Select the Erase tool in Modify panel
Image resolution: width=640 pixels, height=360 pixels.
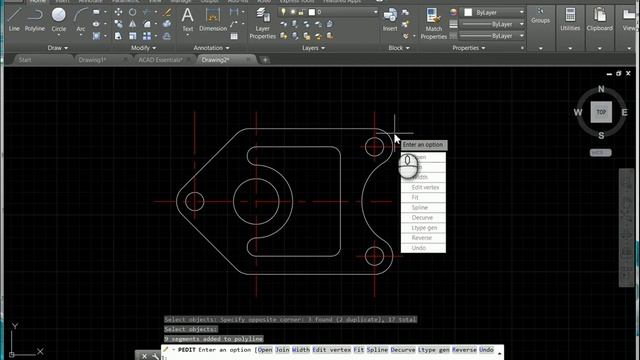tap(167, 12)
